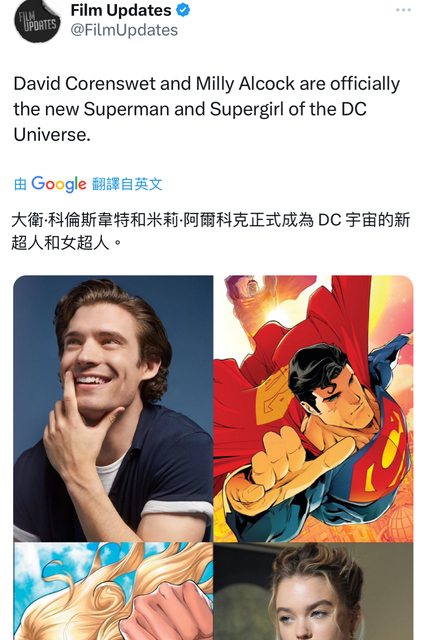This screenshot has width=427, height=640.
Task: Open the blonde Supergirl comic image
Action: [113, 591]
